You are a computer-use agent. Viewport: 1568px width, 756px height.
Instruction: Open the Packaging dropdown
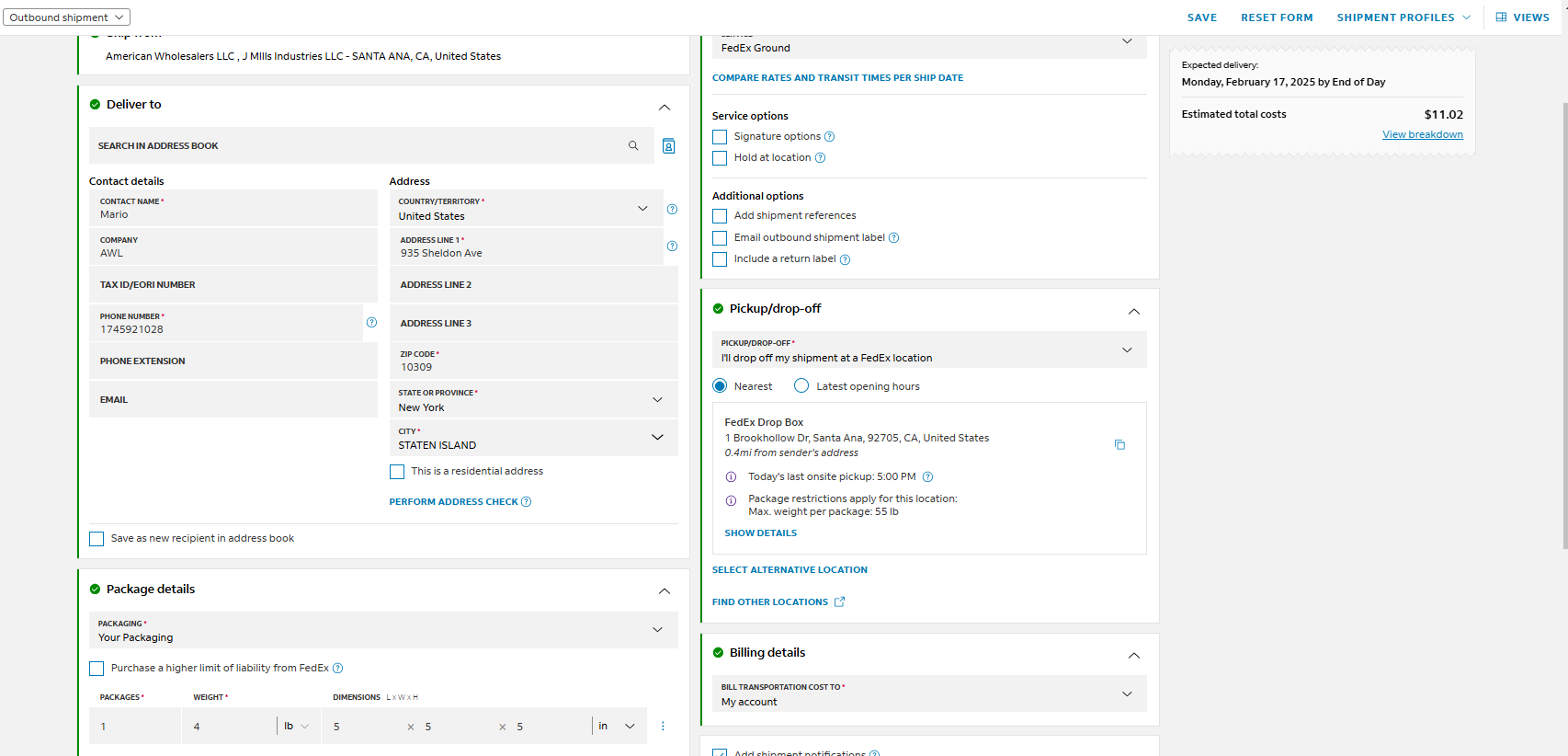383,630
